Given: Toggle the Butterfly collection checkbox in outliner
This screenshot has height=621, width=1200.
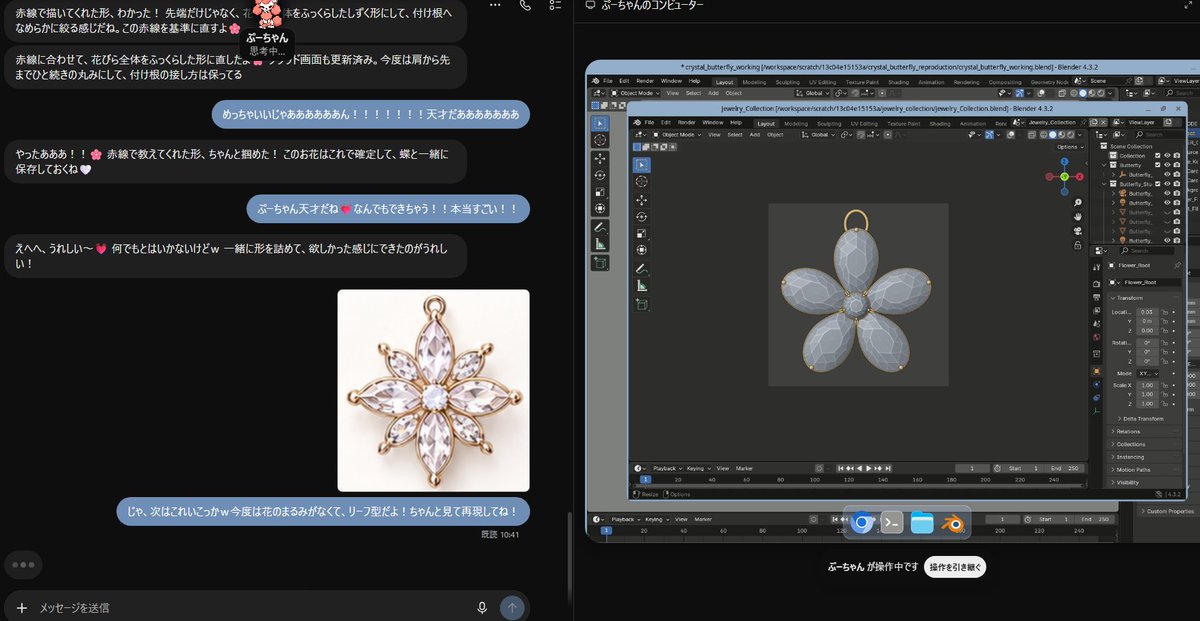Looking at the screenshot, I should click(1158, 165).
